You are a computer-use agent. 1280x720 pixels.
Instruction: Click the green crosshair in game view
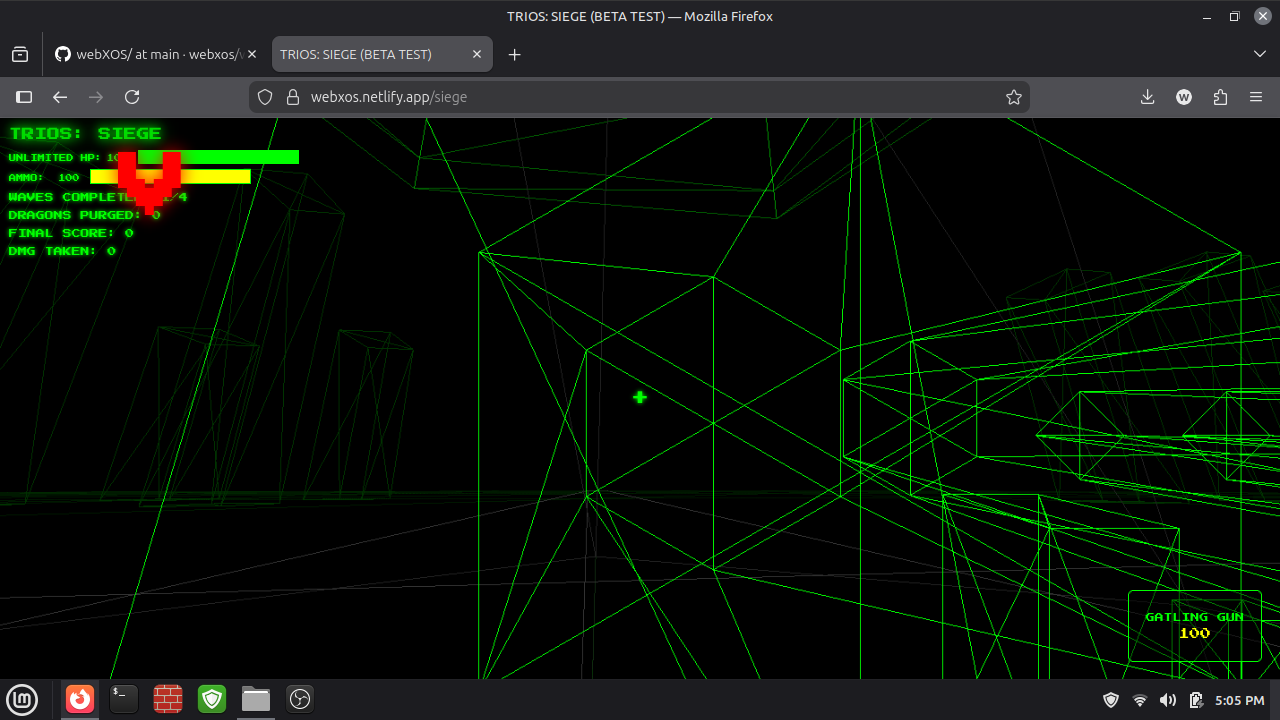pos(640,397)
